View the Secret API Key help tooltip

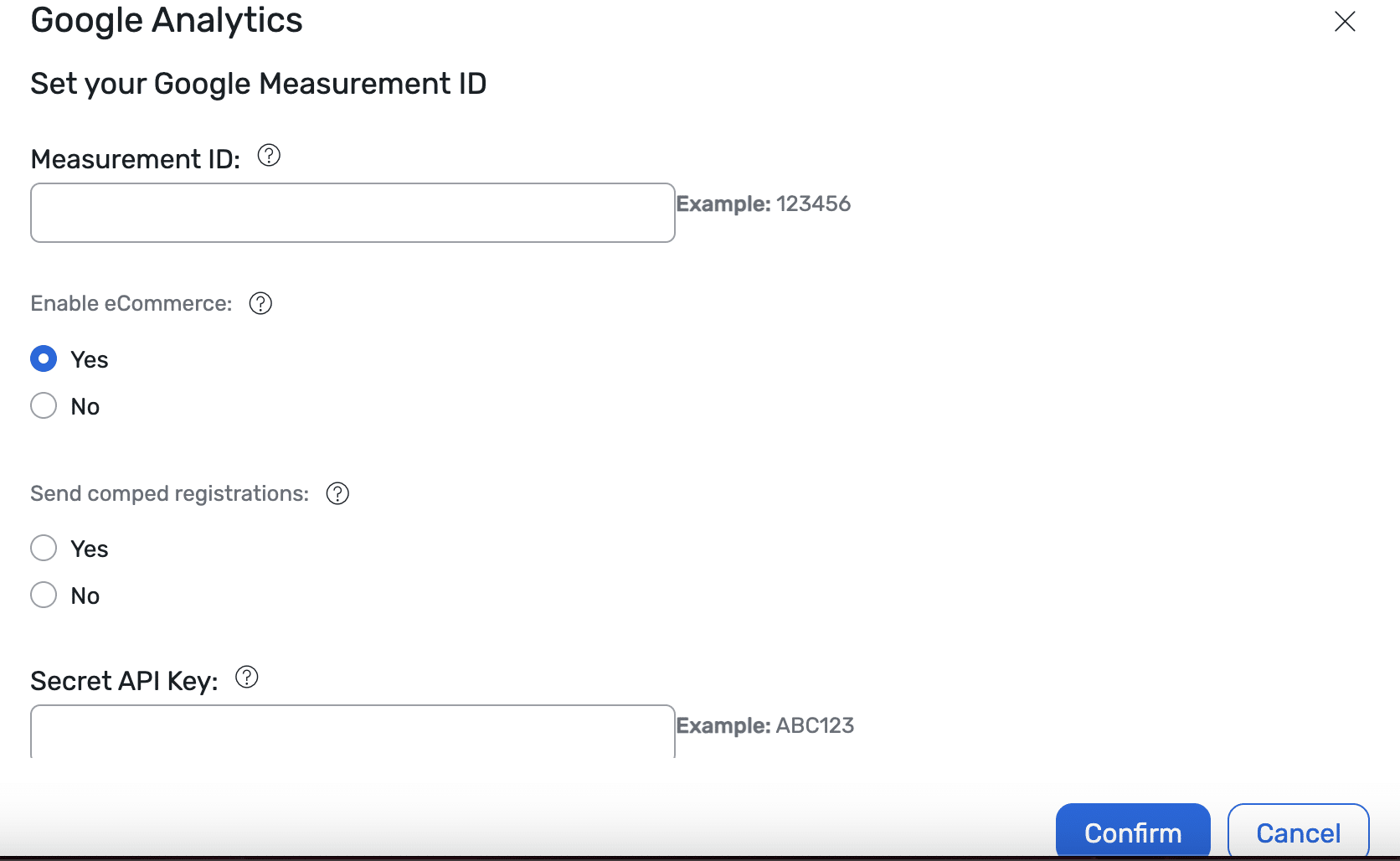(x=247, y=678)
